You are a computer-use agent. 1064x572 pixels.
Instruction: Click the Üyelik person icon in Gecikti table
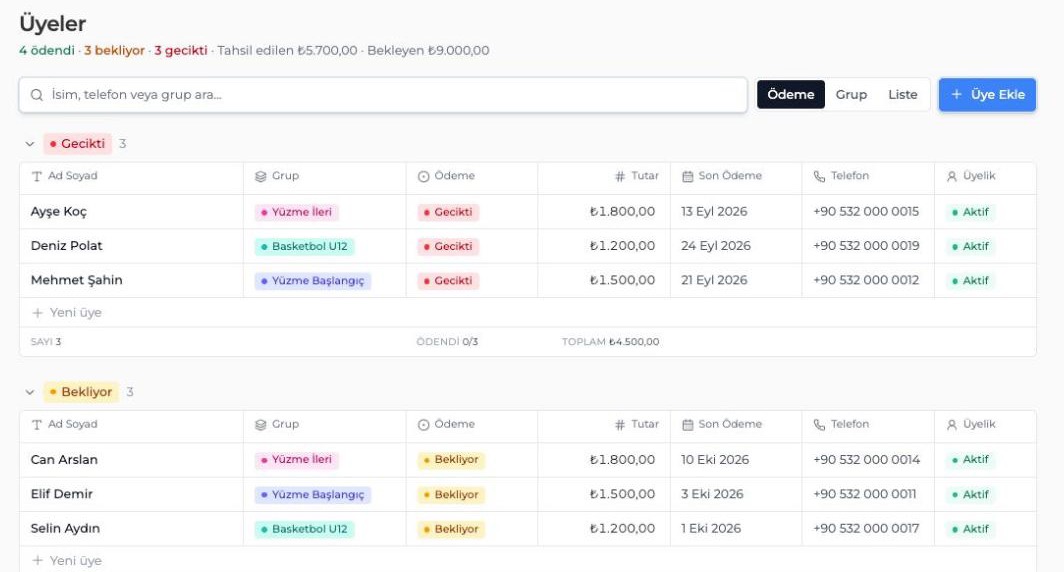coord(951,176)
